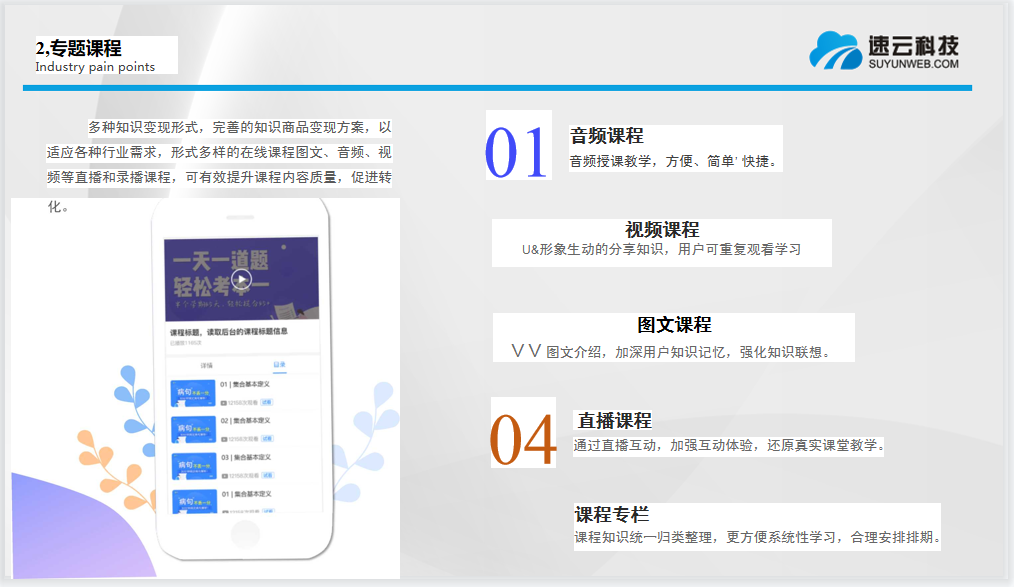Click the Industry pain points subtitle
Image resolution: width=1014 pixels, height=587 pixels.
tap(95, 67)
